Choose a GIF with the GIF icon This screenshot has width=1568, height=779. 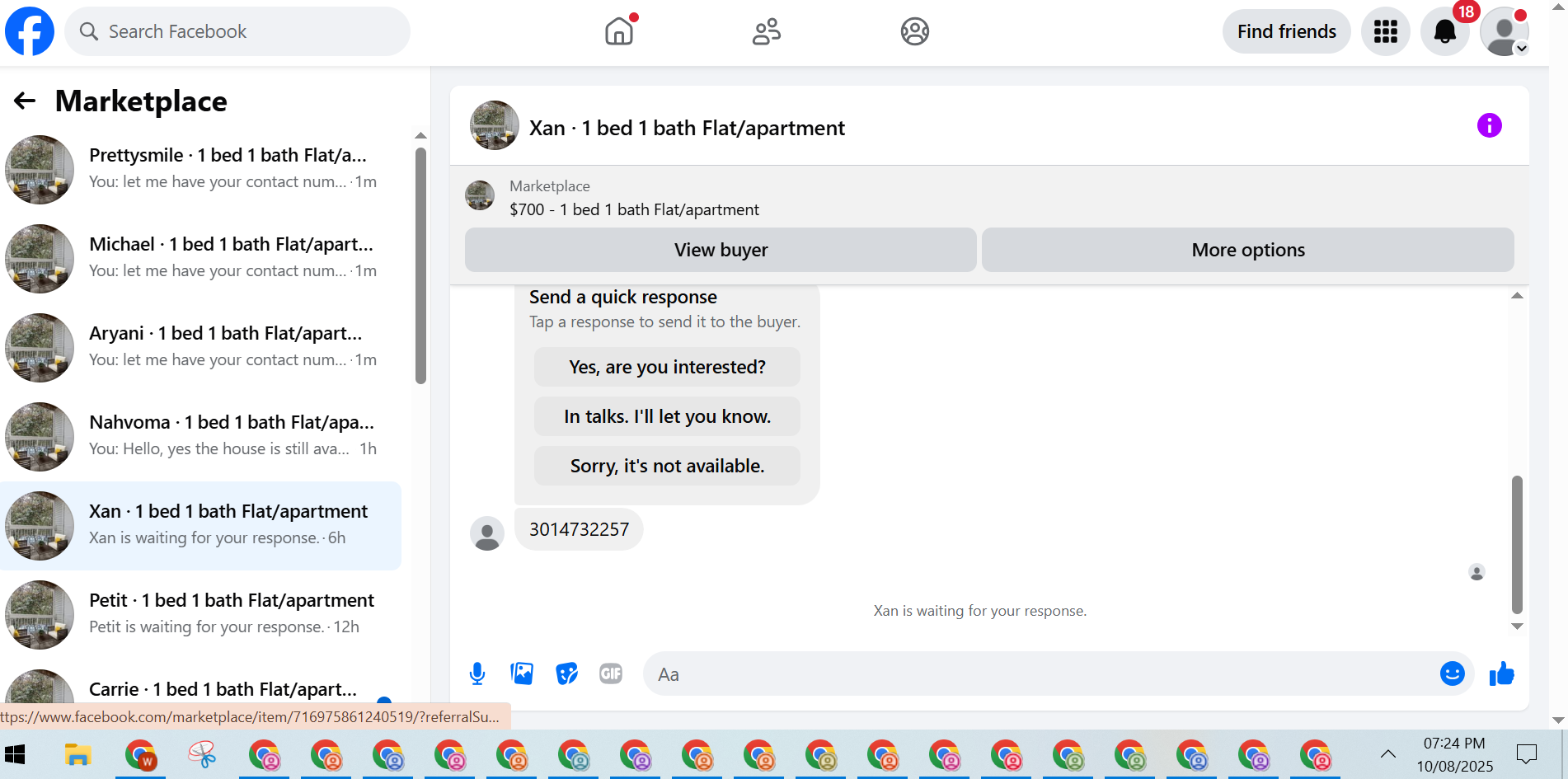tap(611, 673)
